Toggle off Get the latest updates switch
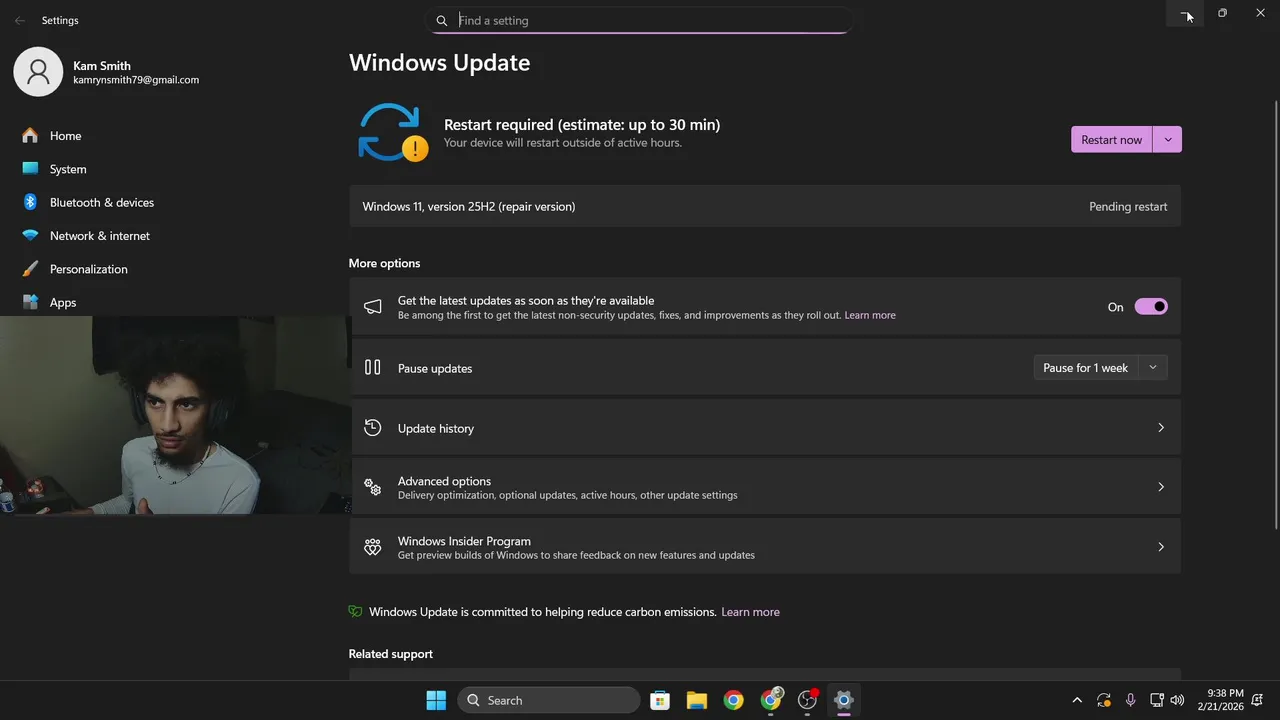Viewport: 1280px width, 720px height. 1151,307
